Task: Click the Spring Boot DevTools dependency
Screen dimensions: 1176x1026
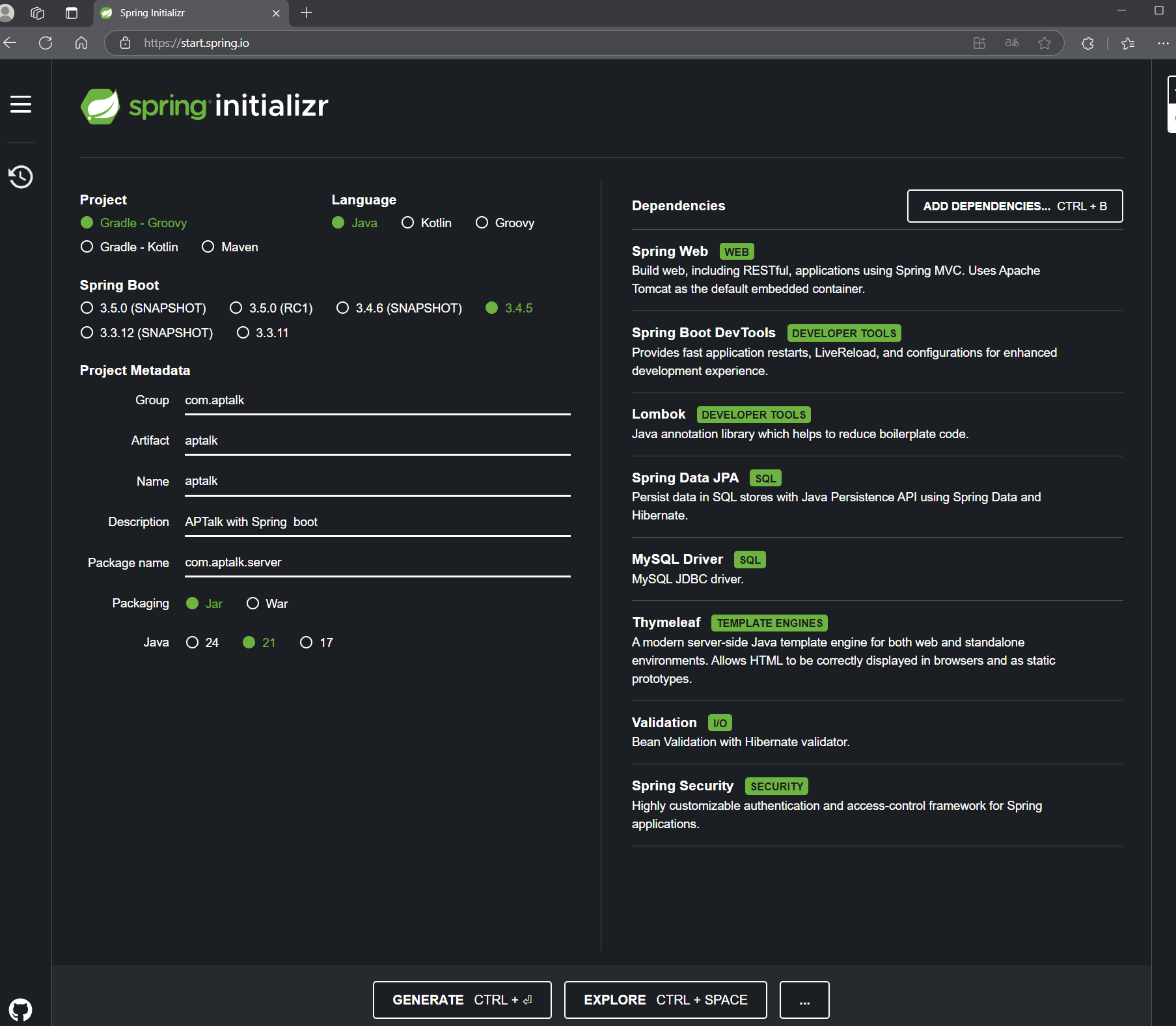Action: click(877, 352)
